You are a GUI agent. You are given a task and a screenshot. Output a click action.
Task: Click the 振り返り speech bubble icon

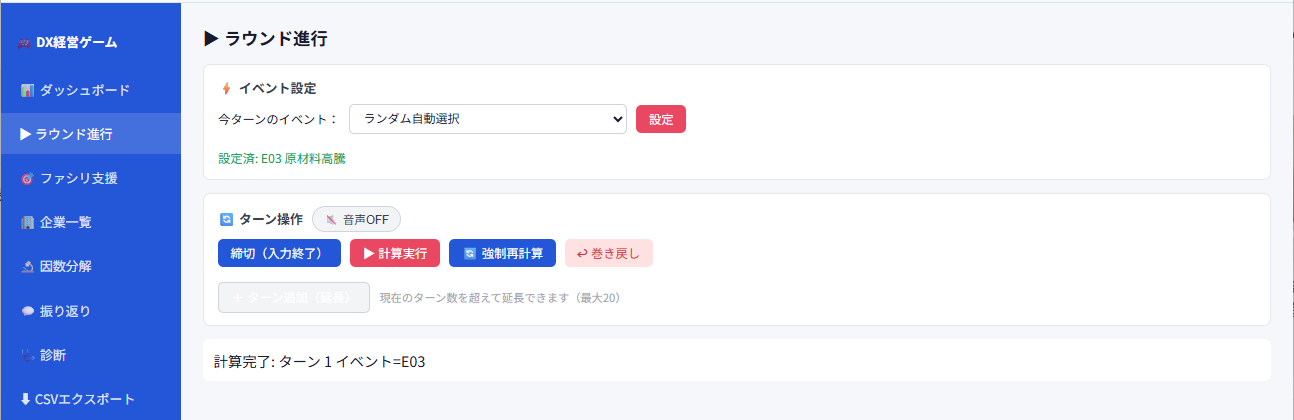[x=27, y=311]
